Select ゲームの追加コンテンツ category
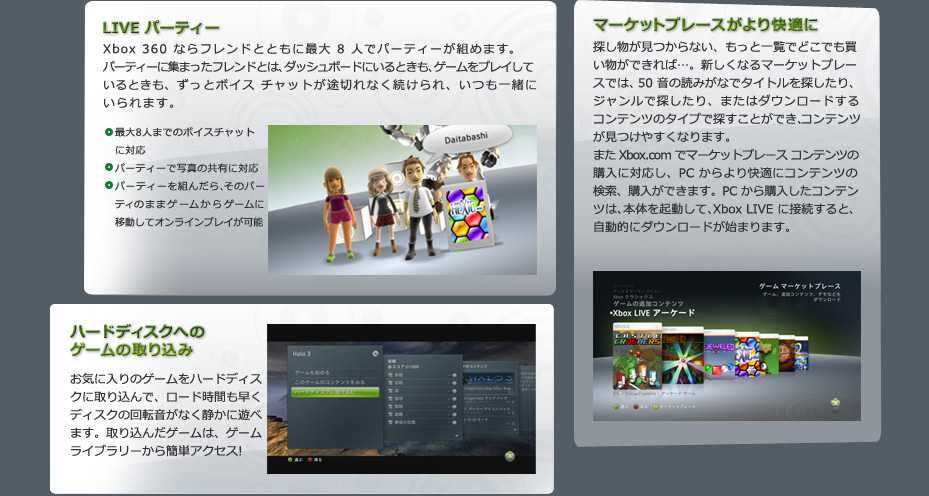 pos(648,303)
